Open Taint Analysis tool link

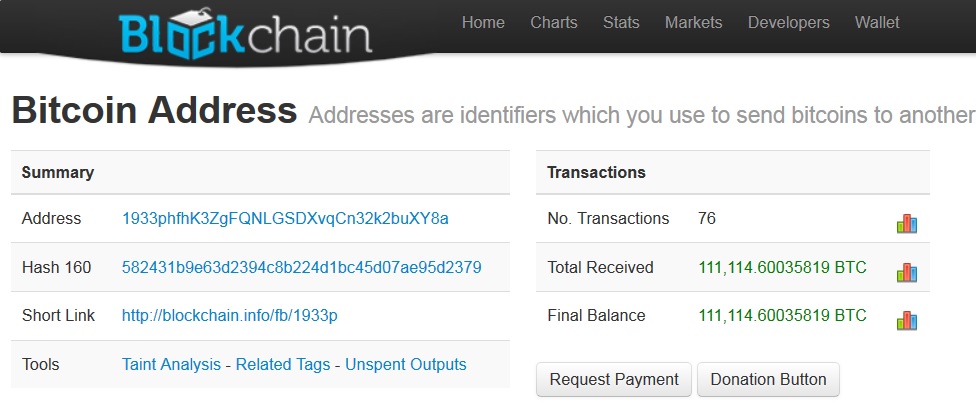[171, 364]
